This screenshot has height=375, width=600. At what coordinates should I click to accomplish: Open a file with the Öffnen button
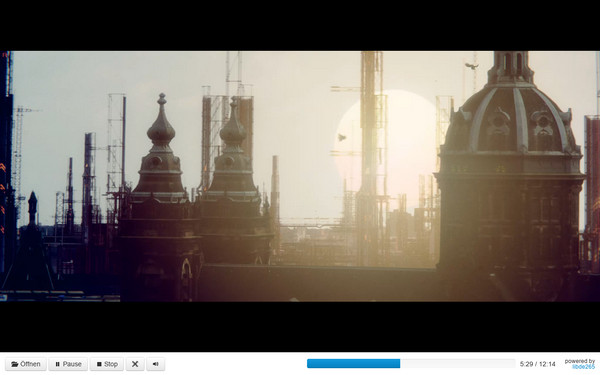[26, 364]
